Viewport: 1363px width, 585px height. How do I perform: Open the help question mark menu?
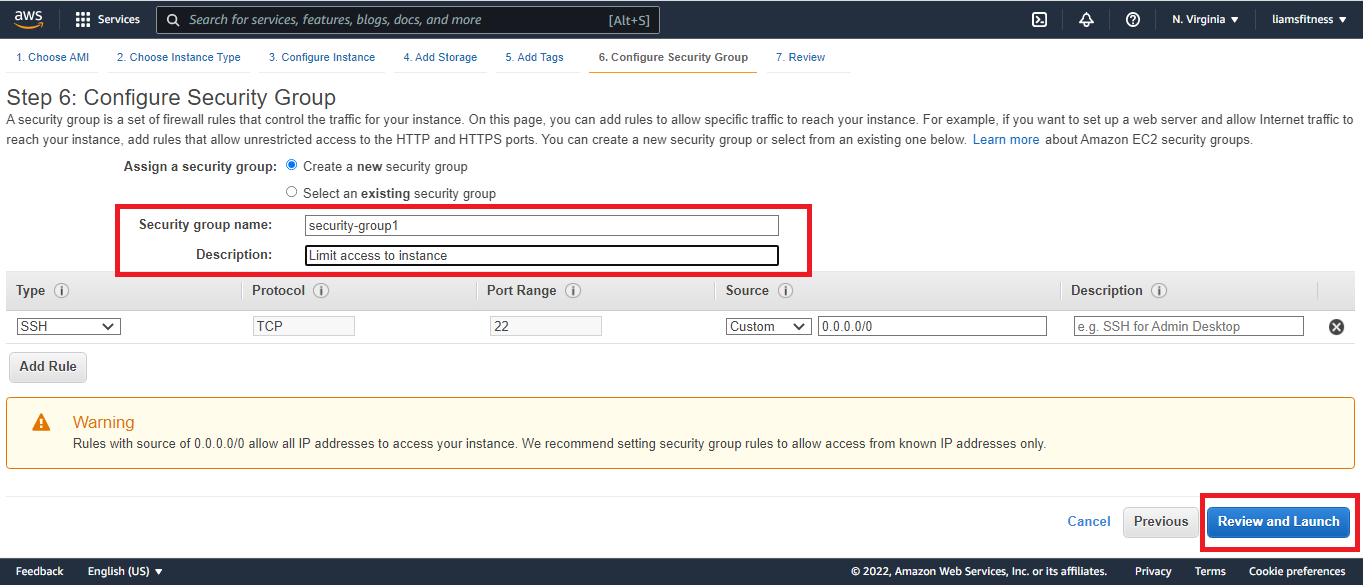(x=1132, y=19)
